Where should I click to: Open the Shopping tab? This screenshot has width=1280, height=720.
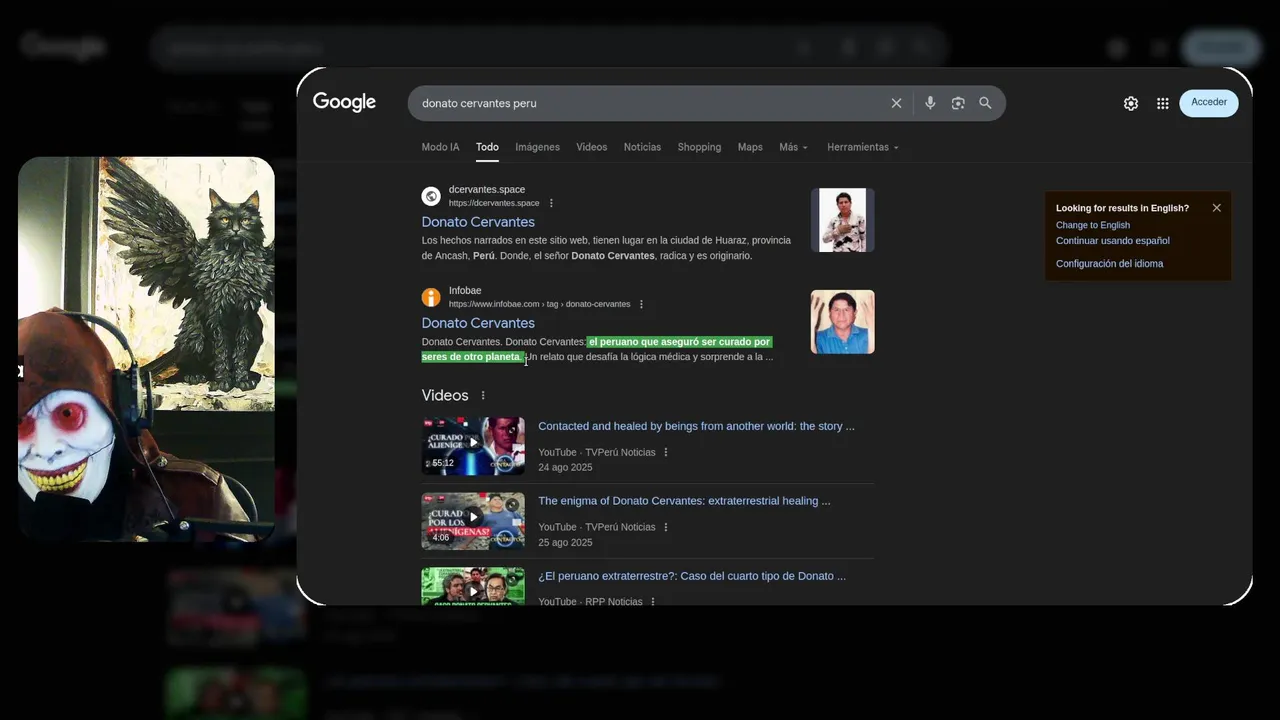(x=699, y=147)
